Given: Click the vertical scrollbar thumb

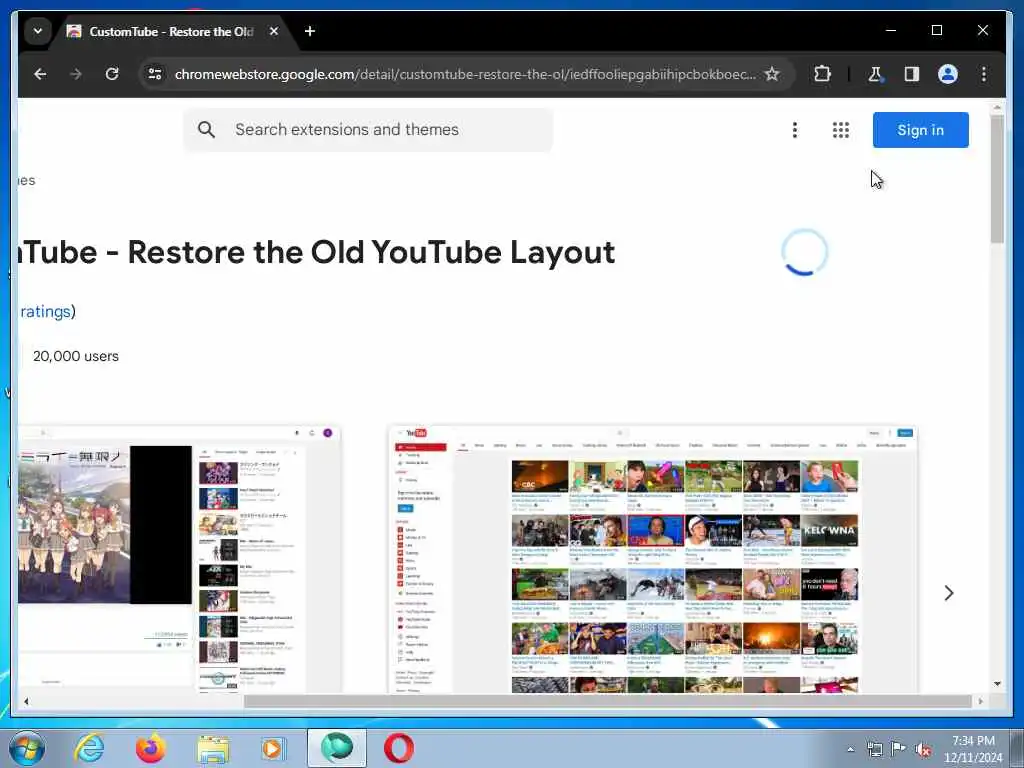Looking at the screenshot, I should [997, 179].
